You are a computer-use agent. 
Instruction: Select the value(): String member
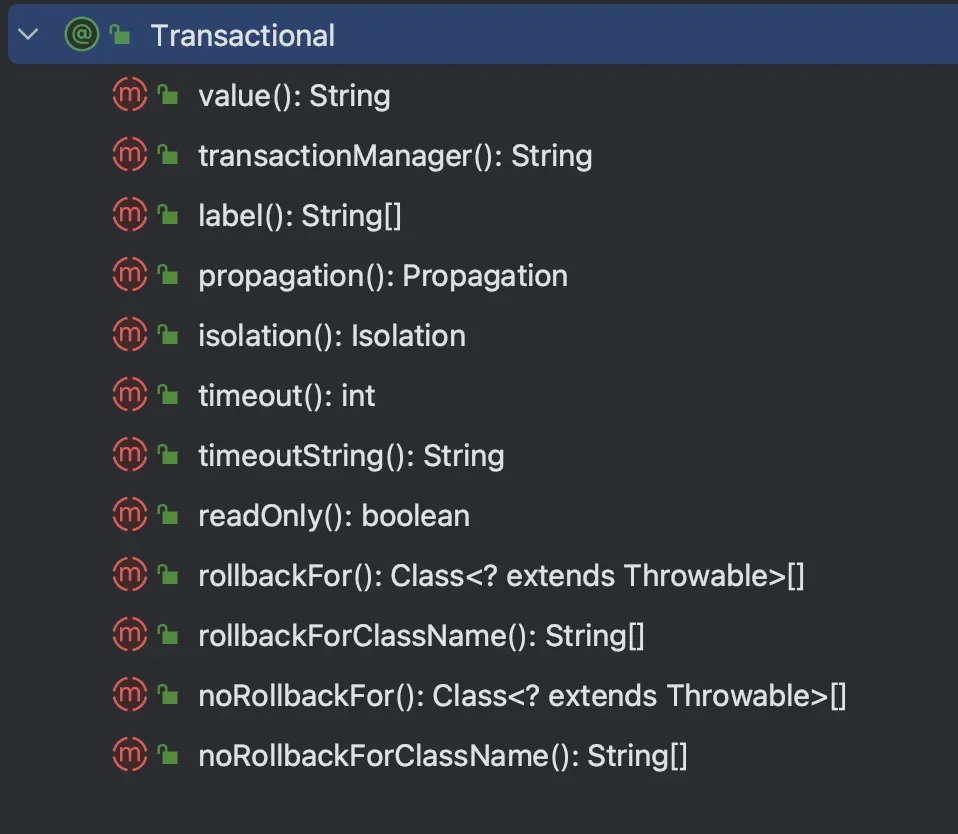coord(294,96)
